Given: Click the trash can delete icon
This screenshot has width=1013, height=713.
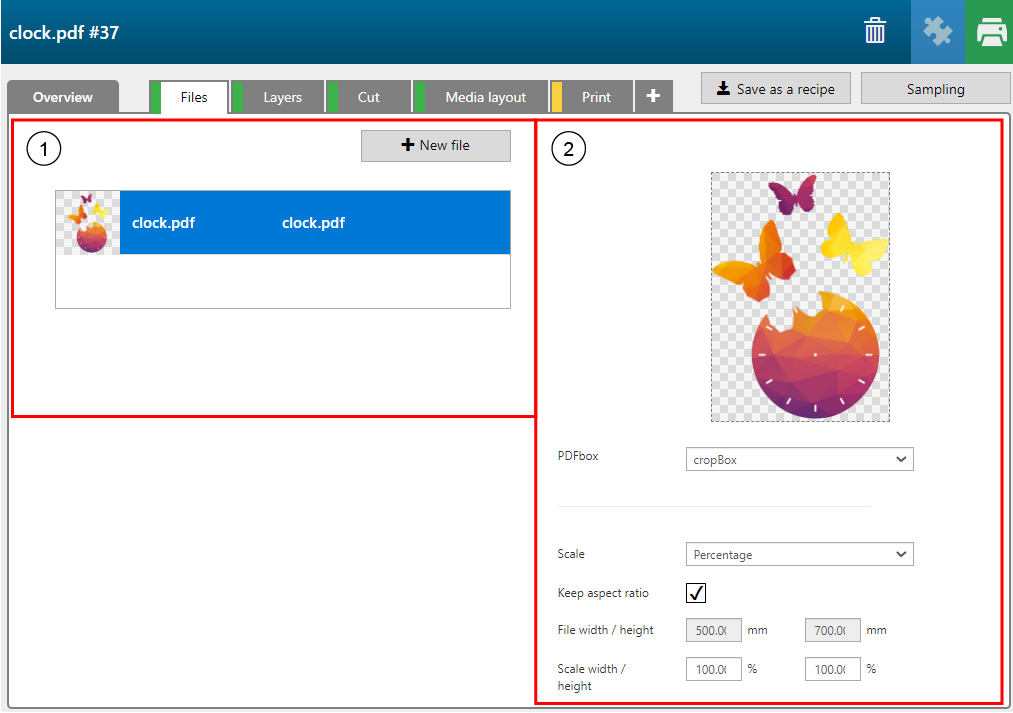Looking at the screenshot, I should pyautogui.click(x=875, y=32).
